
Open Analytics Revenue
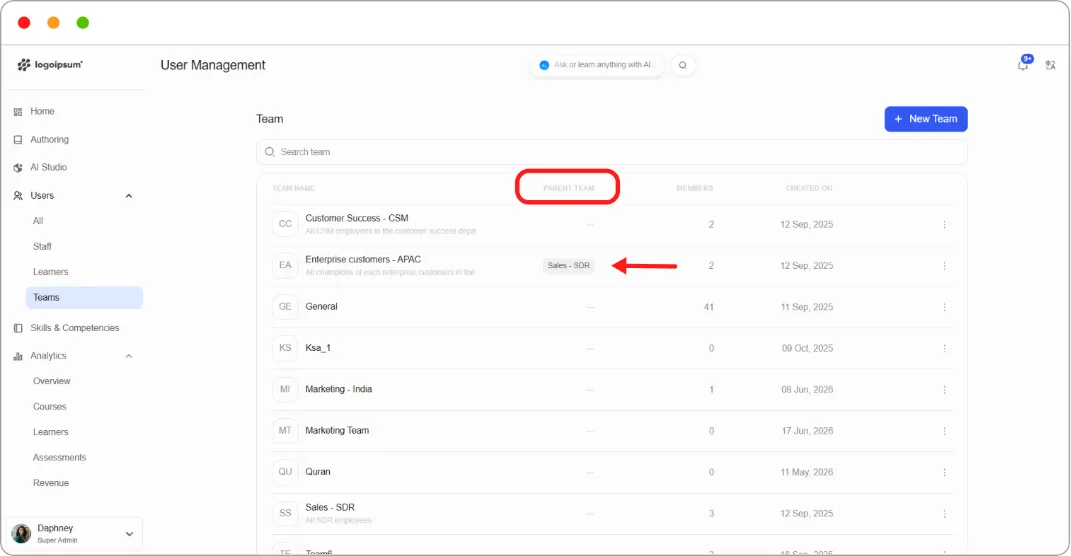click(51, 483)
